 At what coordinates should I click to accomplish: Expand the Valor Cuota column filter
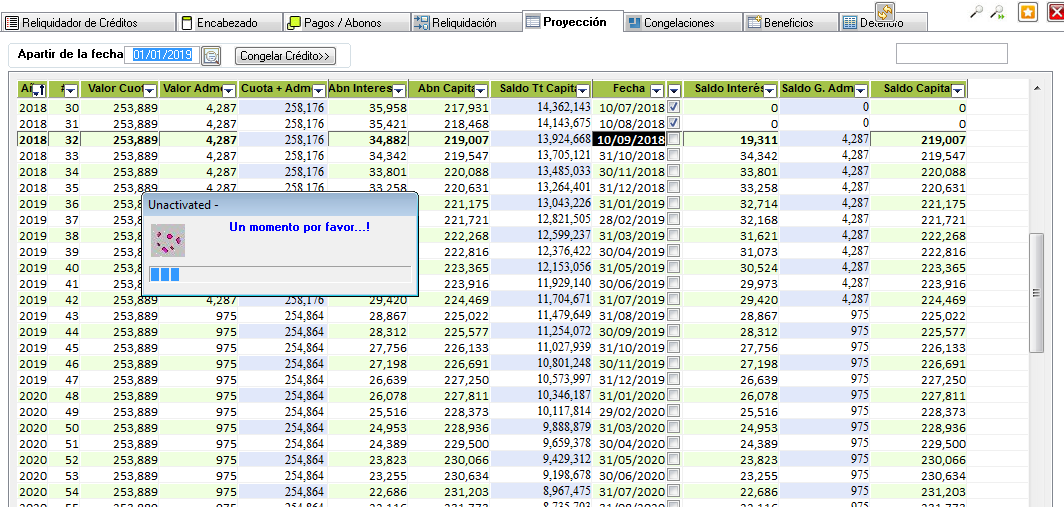pos(151,90)
